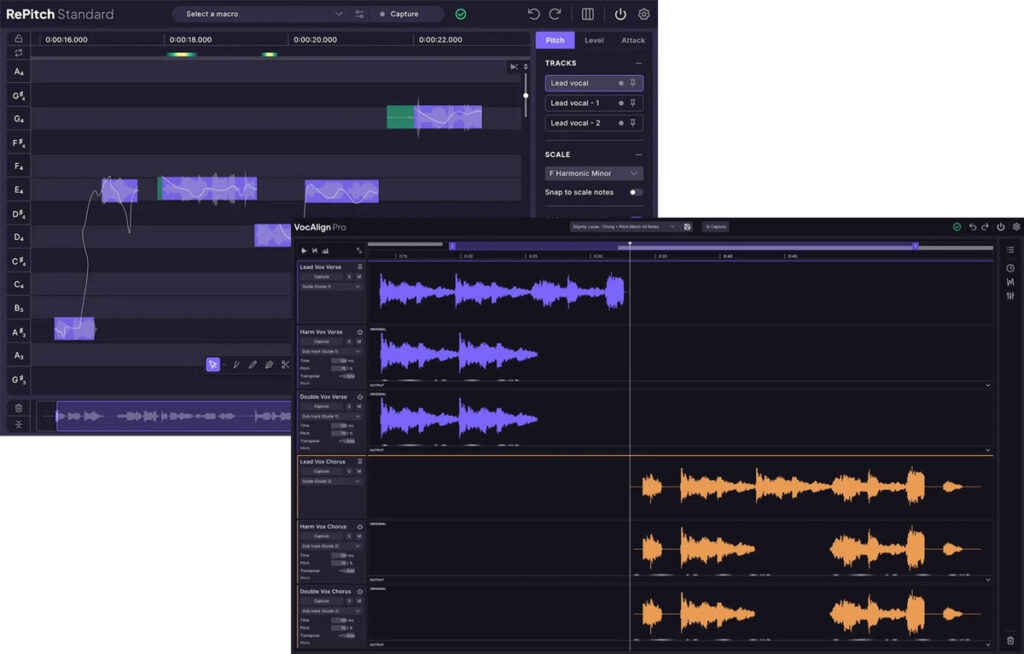Toggle the dot indicator on Lead vocal - 1

pos(620,103)
